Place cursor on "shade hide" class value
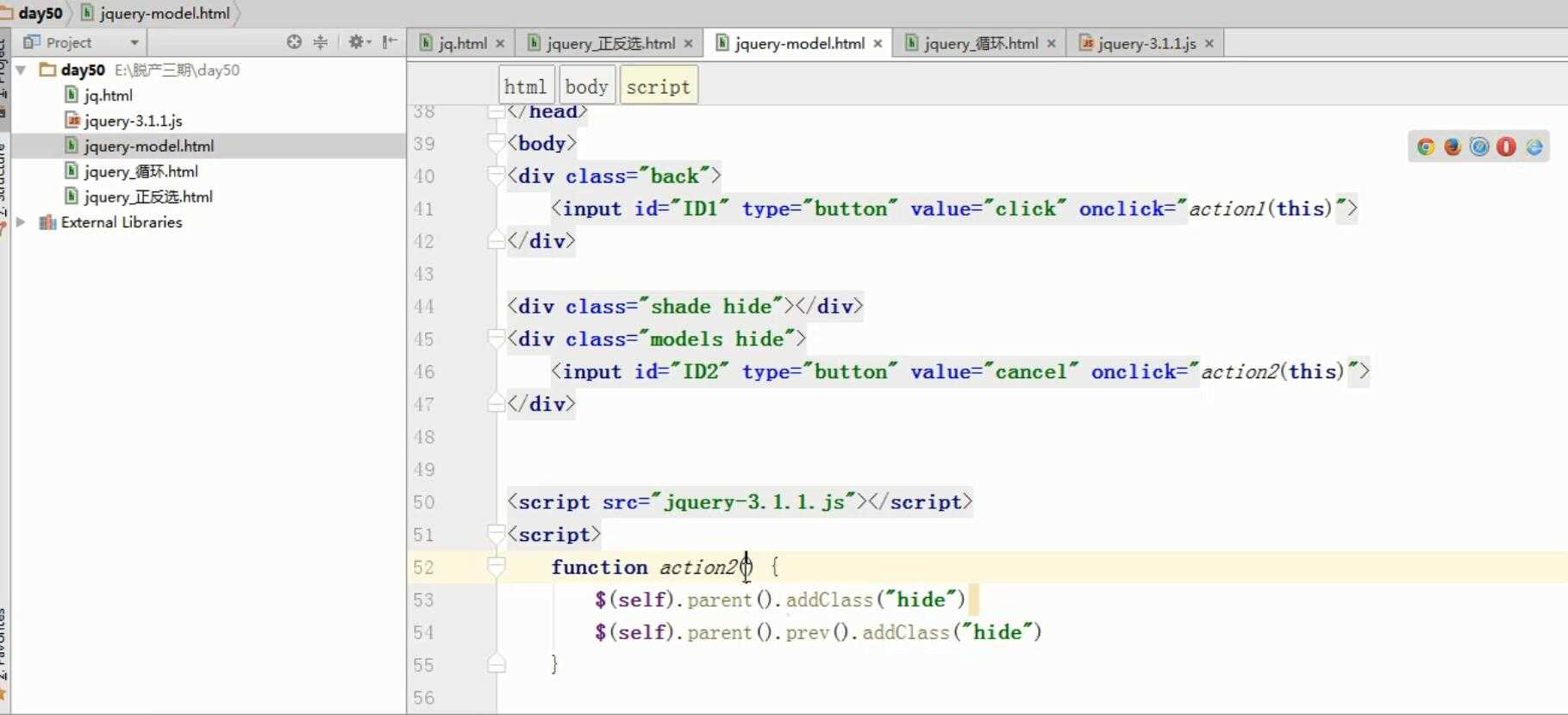The image size is (1568, 715). point(710,307)
